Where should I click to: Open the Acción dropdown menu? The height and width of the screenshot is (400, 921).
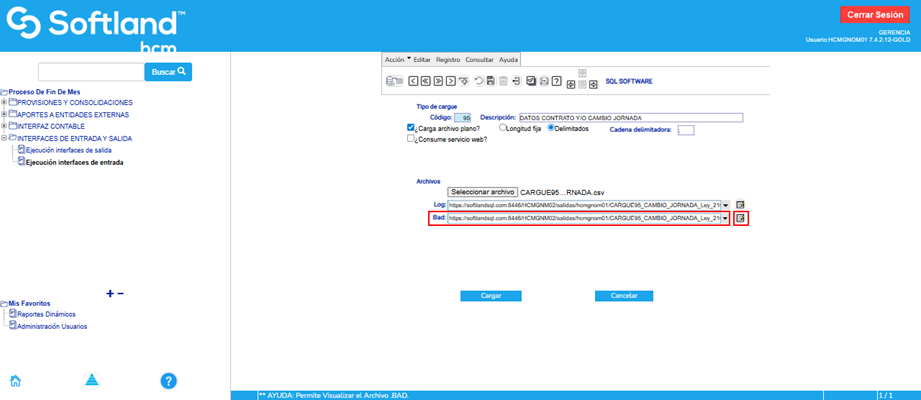[395, 59]
